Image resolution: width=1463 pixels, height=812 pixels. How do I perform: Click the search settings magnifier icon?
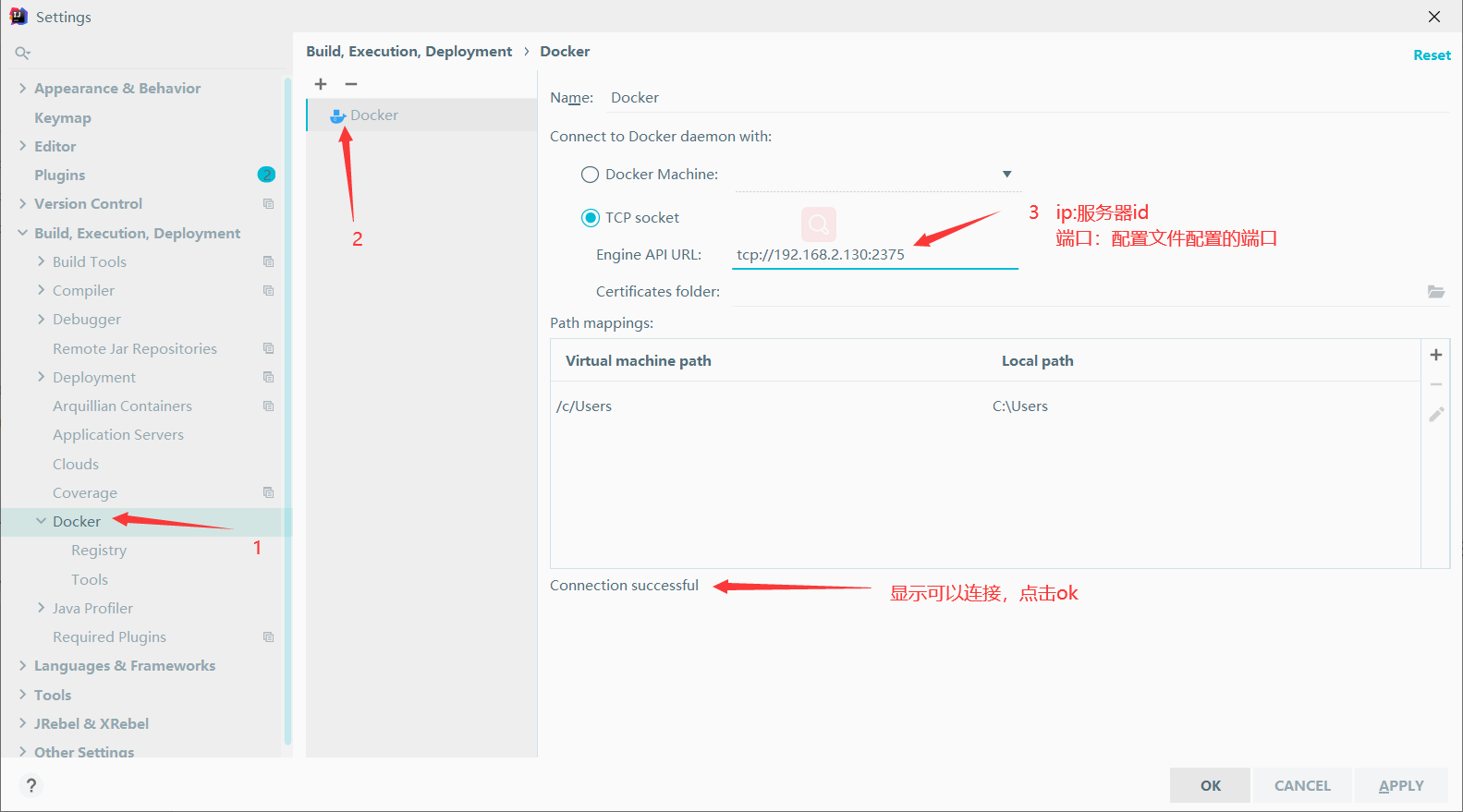pyautogui.click(x=22, y=54)
